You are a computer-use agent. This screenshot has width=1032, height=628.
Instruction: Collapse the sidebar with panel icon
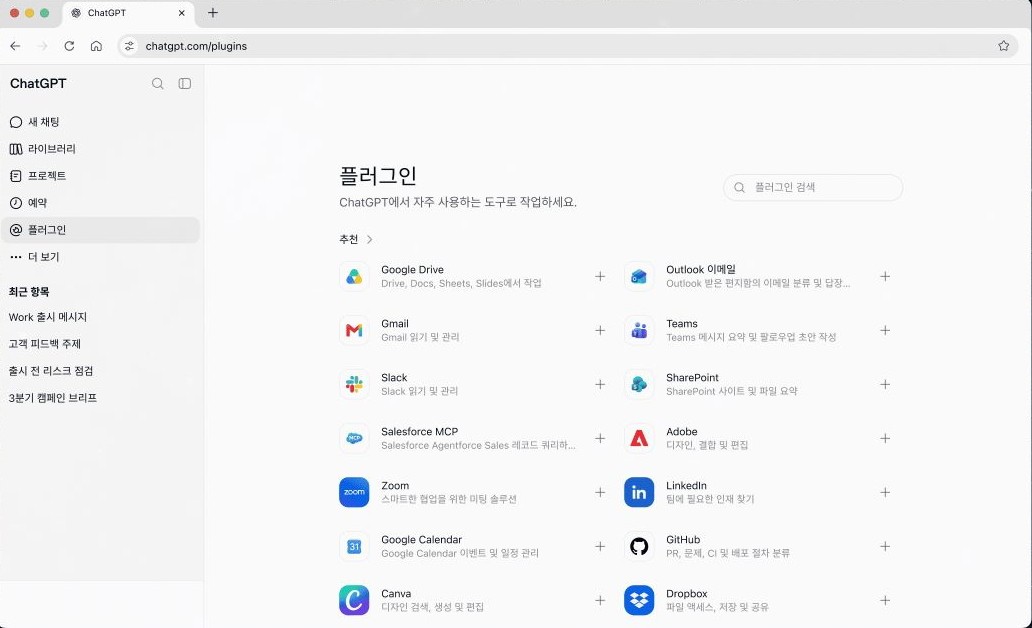click(x=185, y=84)
